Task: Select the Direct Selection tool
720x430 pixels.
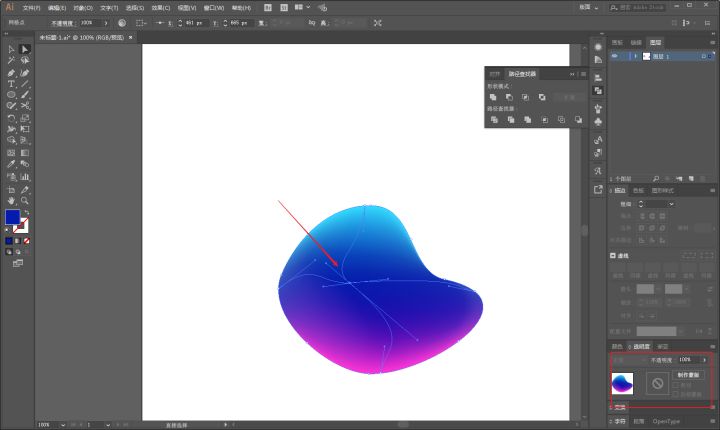Action: [25, 49]
